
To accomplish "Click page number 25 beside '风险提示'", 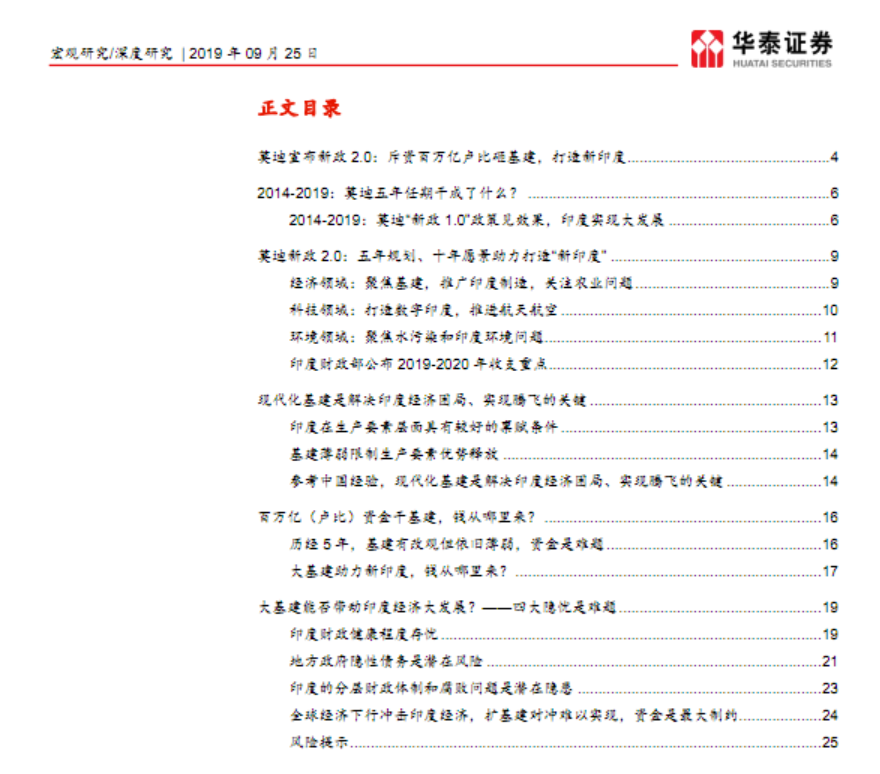I will click(830, 742).
